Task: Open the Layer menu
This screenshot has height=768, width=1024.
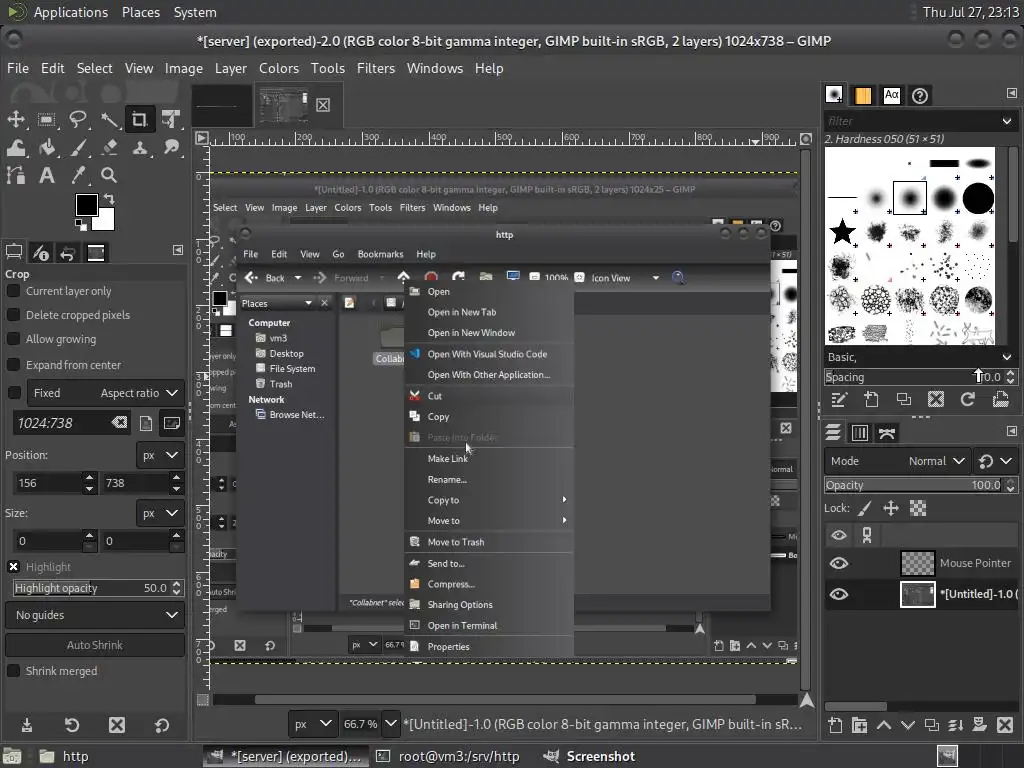Action: pyautogui.click(x=231, y=68)
